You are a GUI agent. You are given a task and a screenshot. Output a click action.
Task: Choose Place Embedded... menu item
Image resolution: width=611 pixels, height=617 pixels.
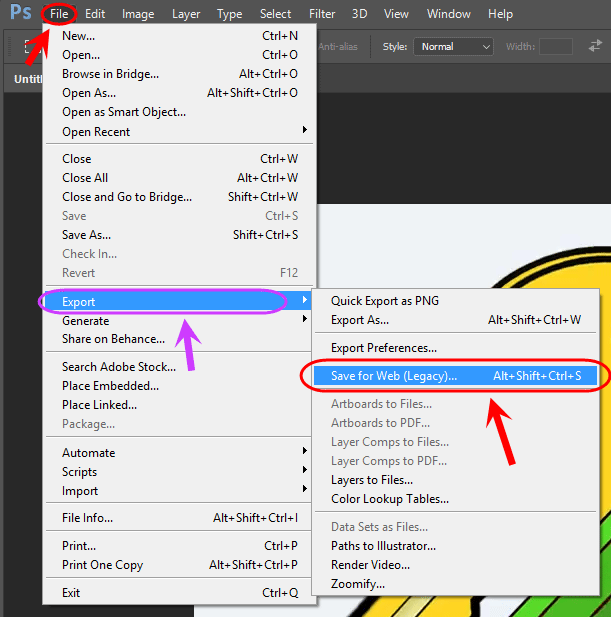pos(180,386)
